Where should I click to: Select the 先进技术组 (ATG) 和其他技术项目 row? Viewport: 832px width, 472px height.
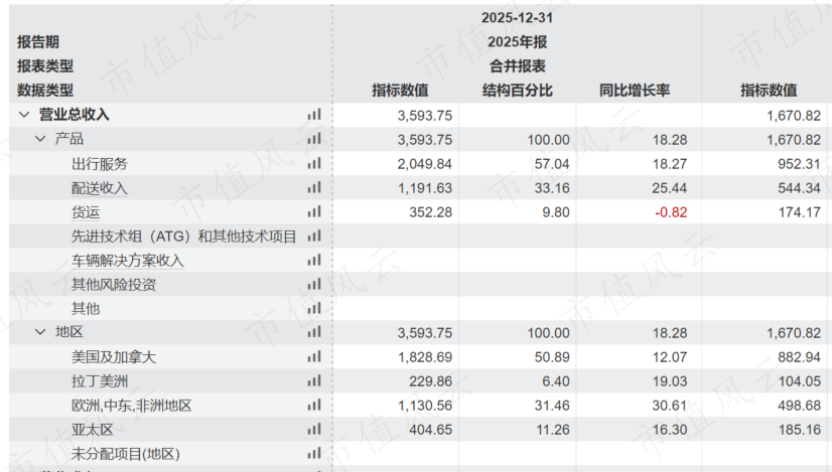pos(184,236)
